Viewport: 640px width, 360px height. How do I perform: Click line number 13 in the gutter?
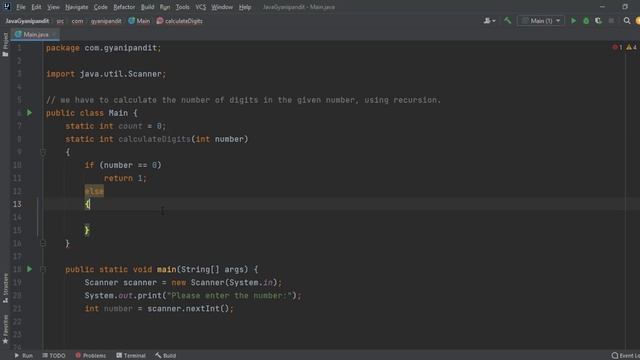pos(17,204)
